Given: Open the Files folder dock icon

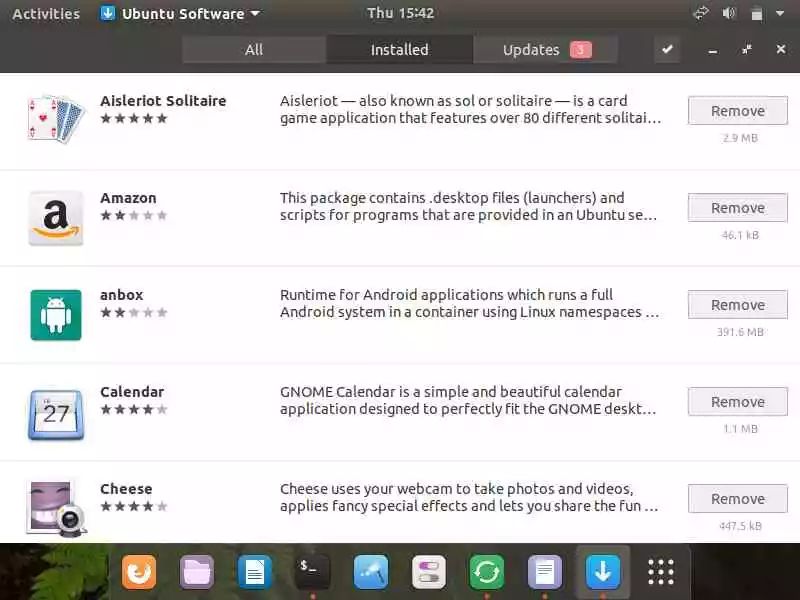Looking at the screenshot, I should (196, 572).
